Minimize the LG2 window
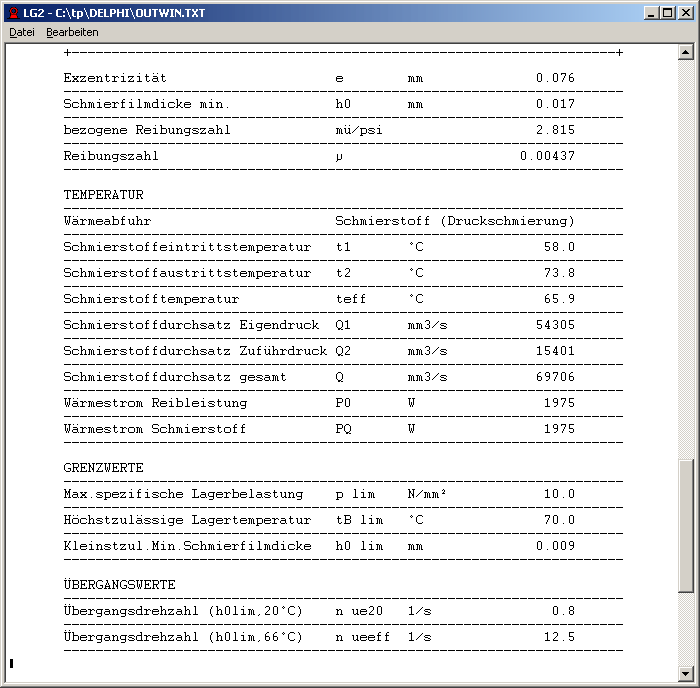 [x=651, y=12]
